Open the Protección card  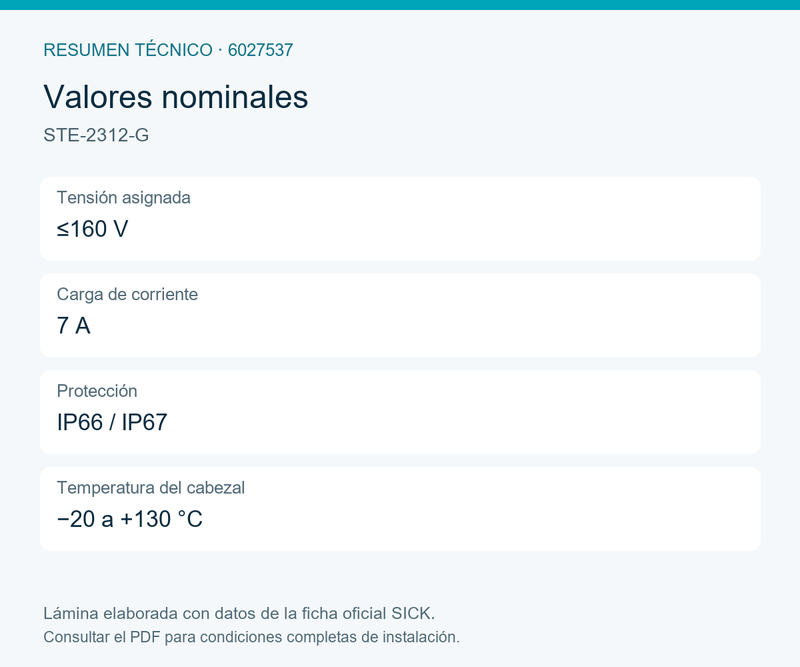tap(400, 412)
